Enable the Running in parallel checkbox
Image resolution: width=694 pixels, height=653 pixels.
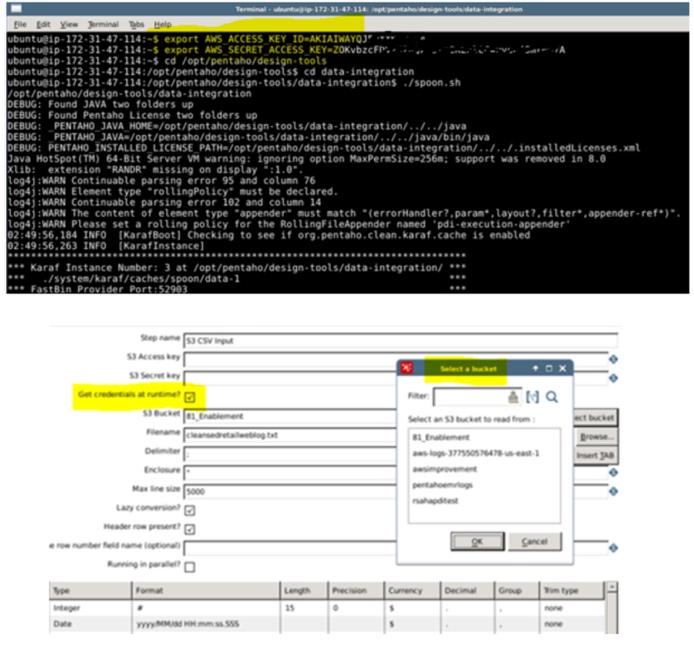pyautogui.click(x=190, y=567)
